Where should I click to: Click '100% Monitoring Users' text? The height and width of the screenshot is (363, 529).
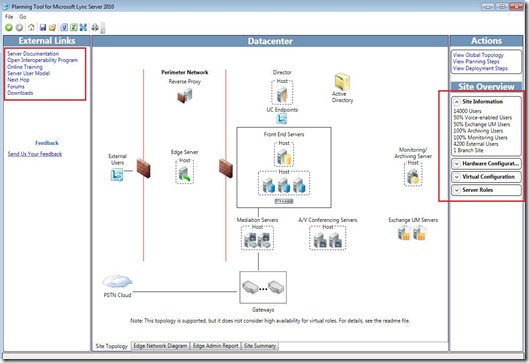click(x=480, y=137)
